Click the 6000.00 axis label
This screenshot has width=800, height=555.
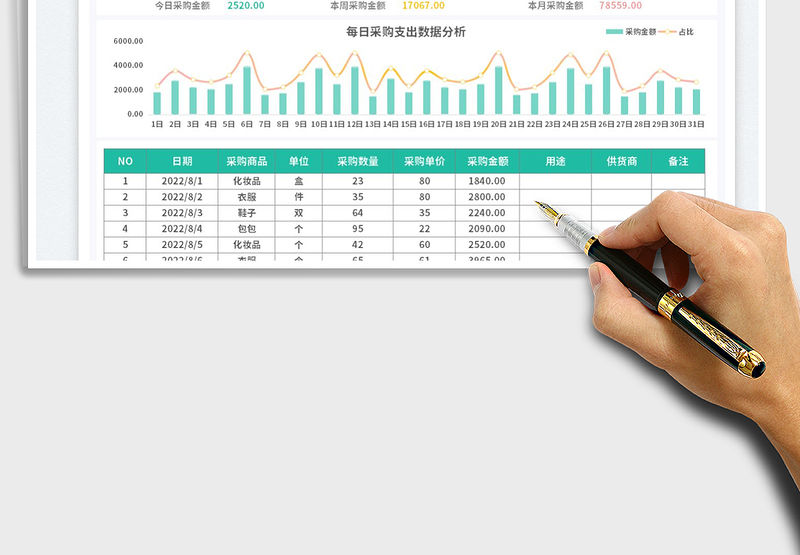coord(128,42)
